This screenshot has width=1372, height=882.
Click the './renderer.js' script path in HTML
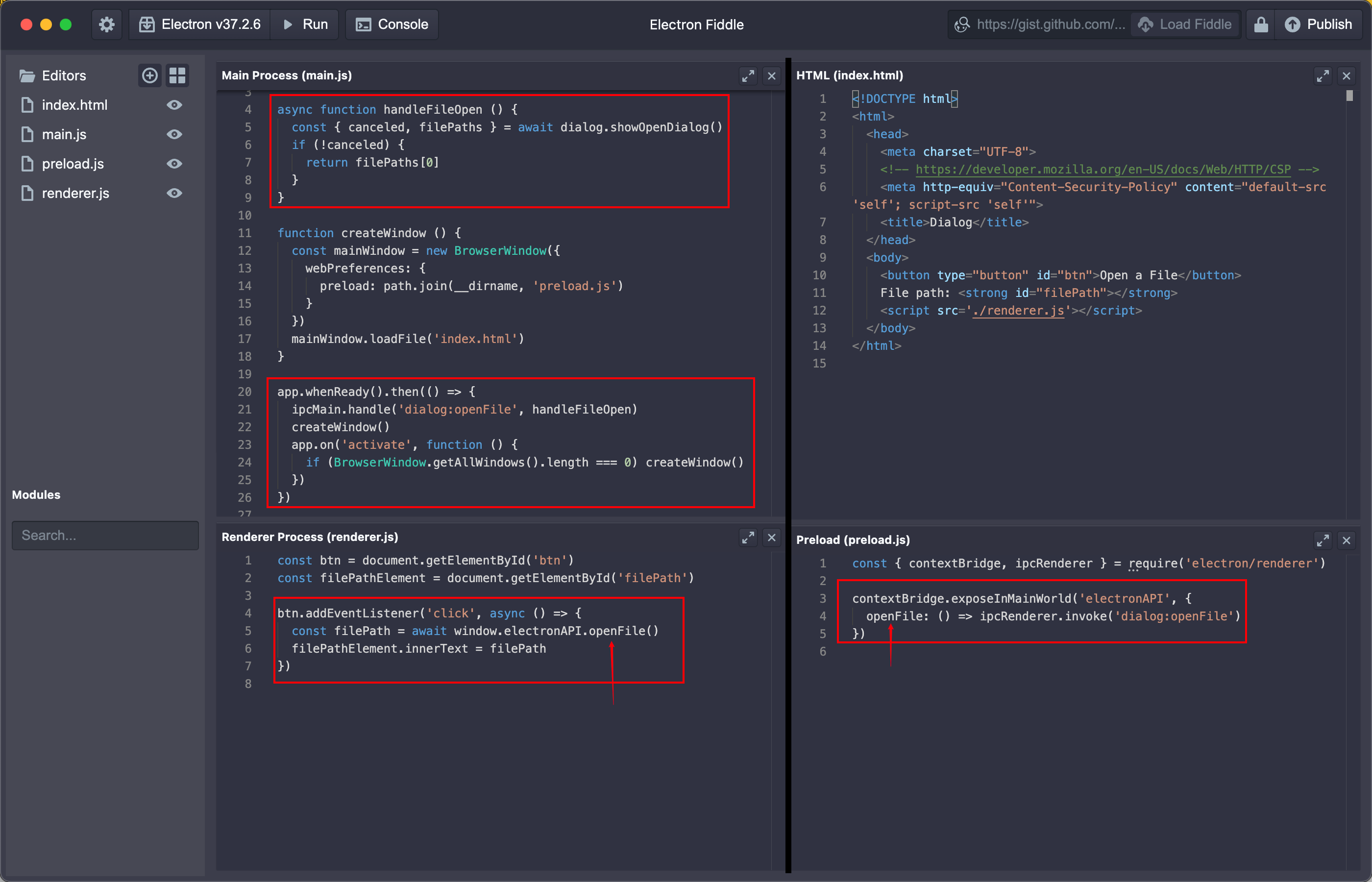[x=1018, y=311]
